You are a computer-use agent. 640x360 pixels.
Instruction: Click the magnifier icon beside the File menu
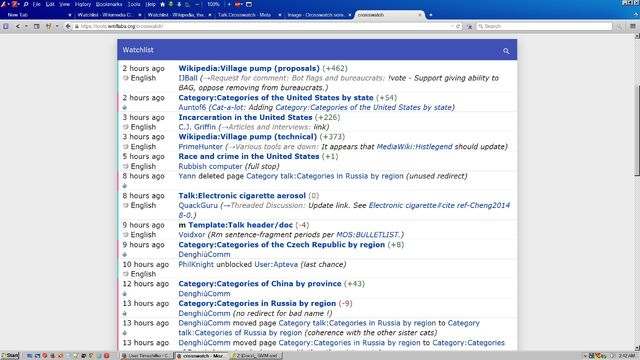click(26, 4)
